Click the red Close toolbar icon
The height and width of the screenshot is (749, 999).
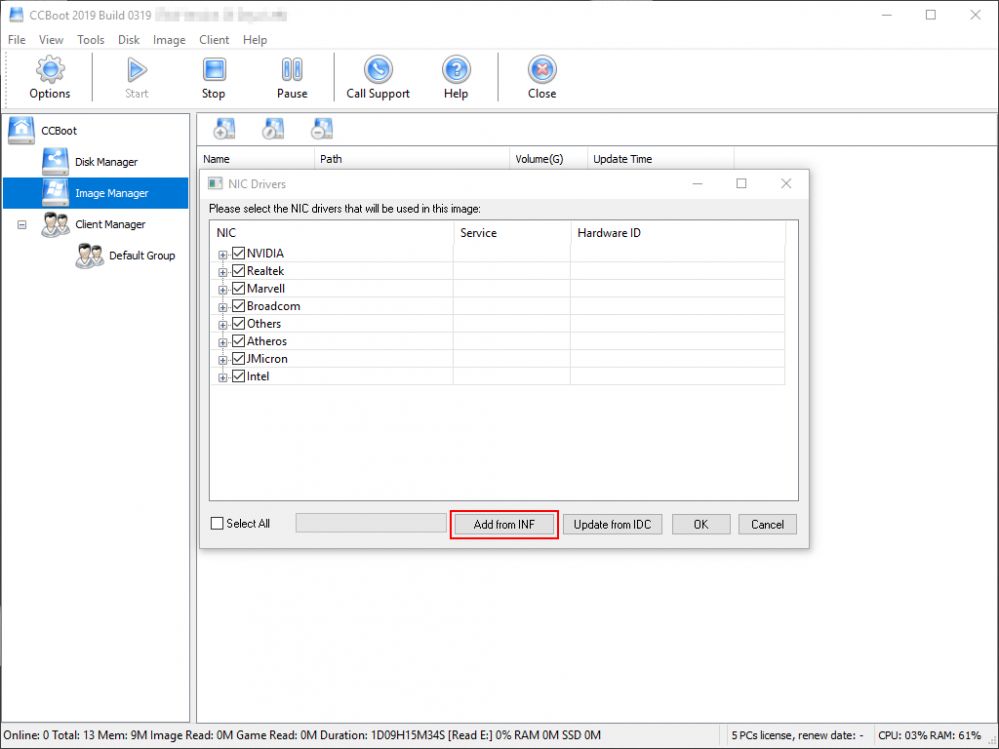pyautogui.click(x=542, y=69)
